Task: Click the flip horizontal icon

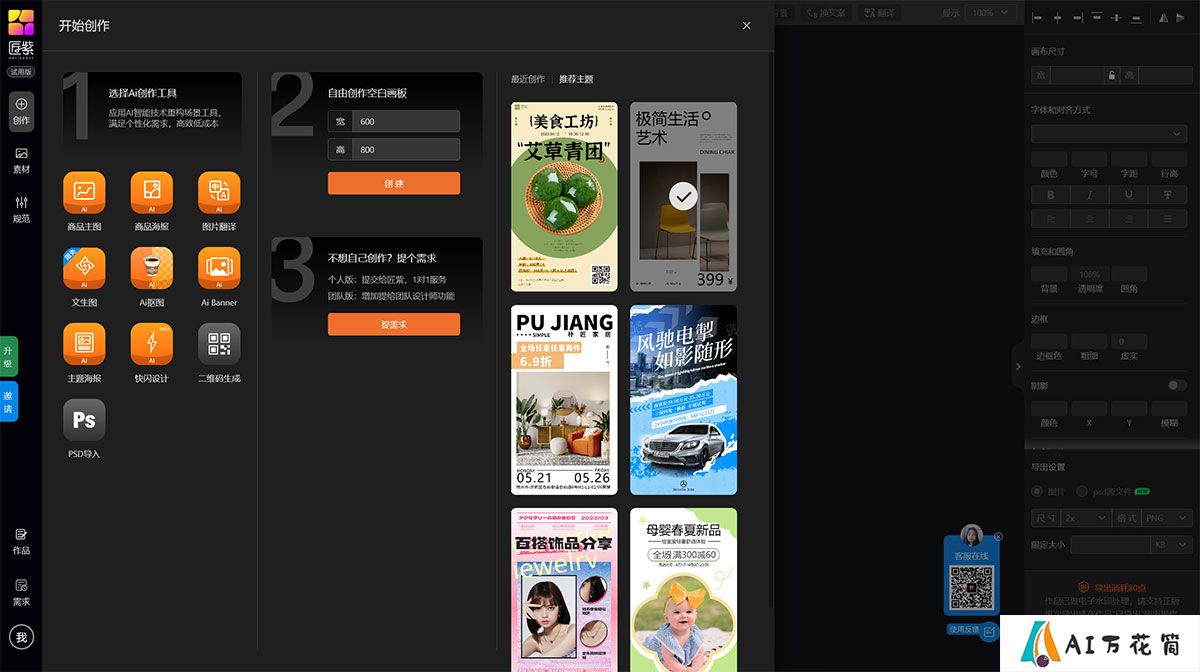Action: pos(1163,18)
